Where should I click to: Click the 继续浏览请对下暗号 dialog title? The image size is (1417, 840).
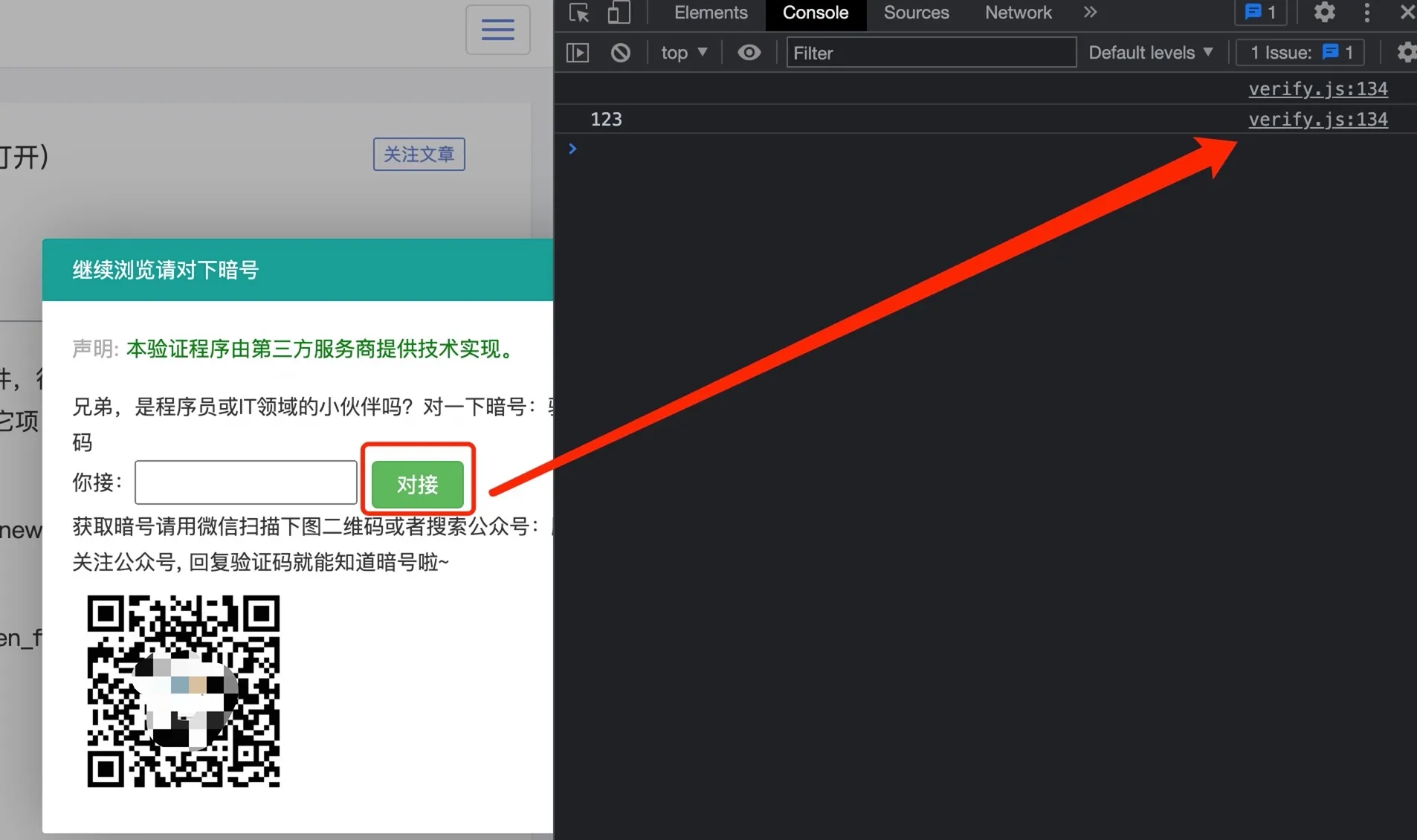[165, 270]
